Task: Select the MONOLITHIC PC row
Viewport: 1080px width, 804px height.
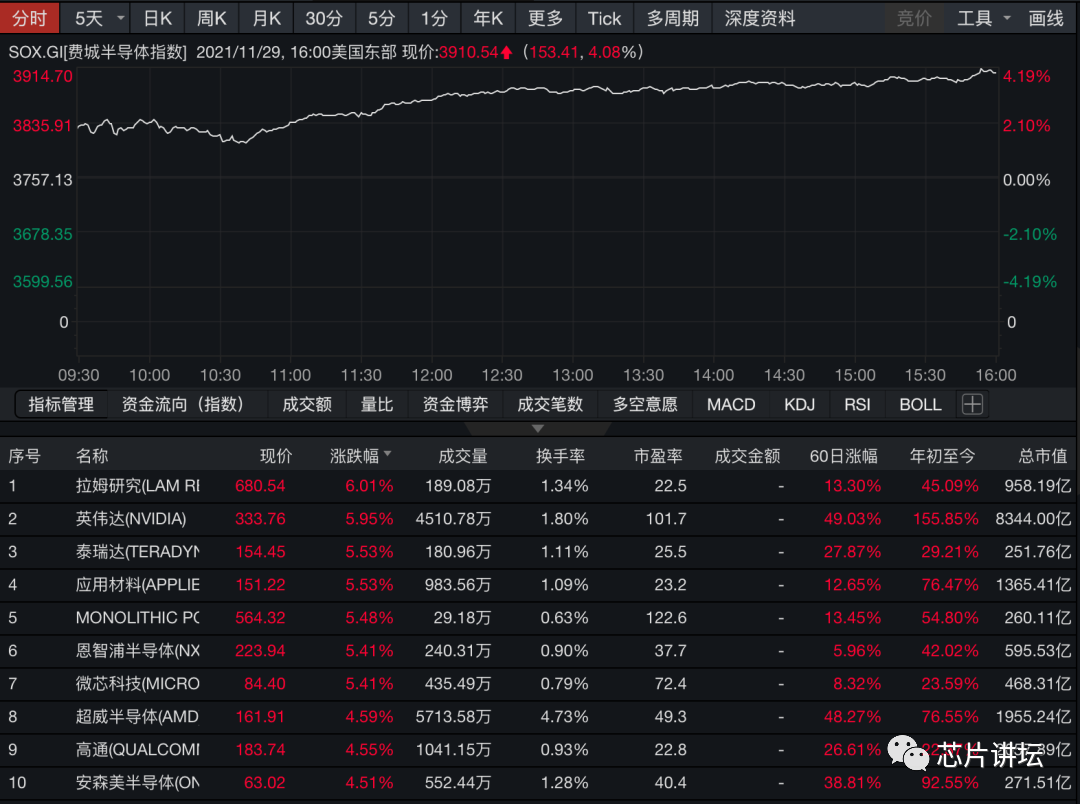Action: pos(540,618)
